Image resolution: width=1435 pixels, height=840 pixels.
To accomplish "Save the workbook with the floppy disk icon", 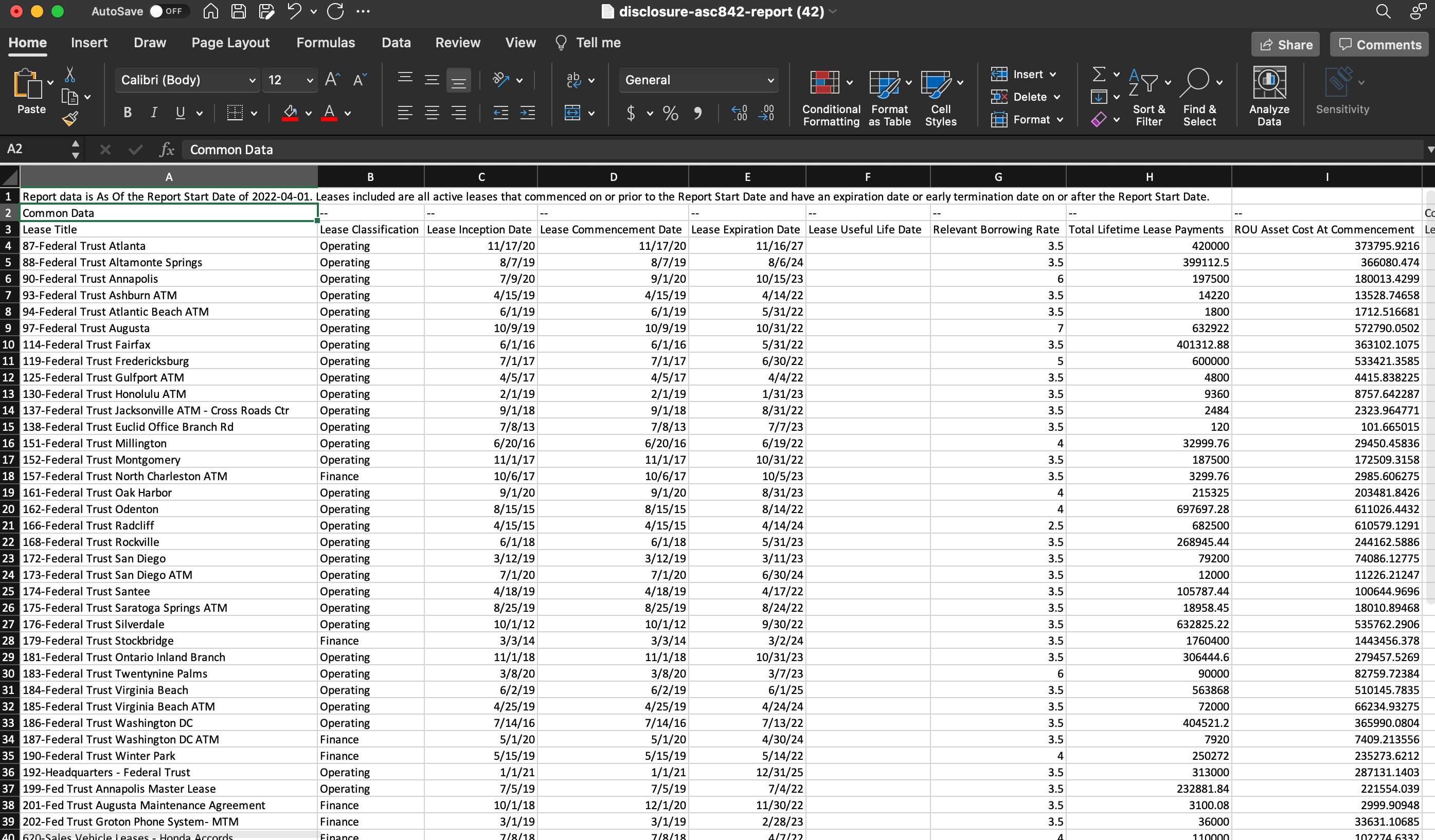I will pos(239,11).
